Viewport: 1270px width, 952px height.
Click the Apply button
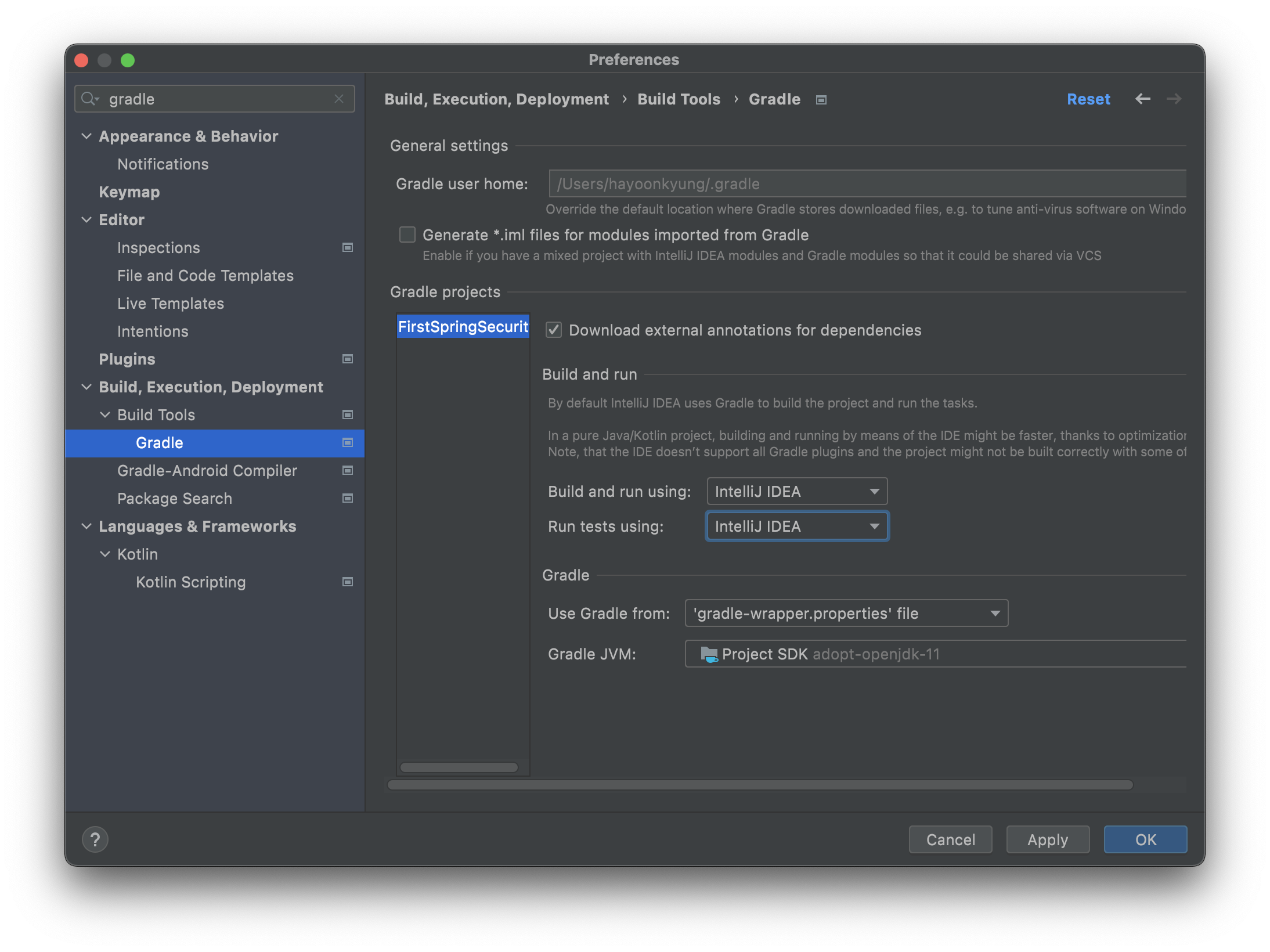tap(1047, 839)
